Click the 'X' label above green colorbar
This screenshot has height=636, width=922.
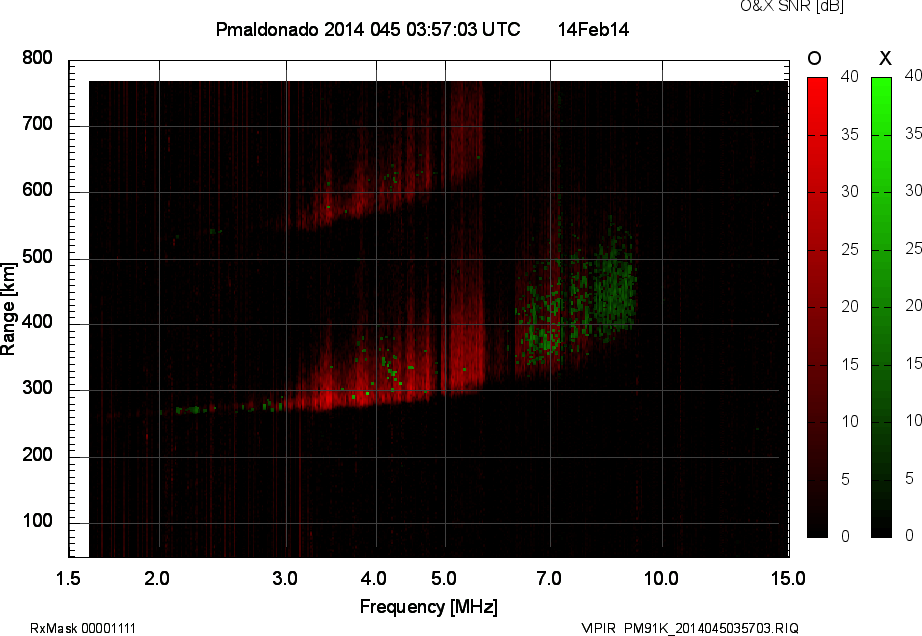[885, 58]
